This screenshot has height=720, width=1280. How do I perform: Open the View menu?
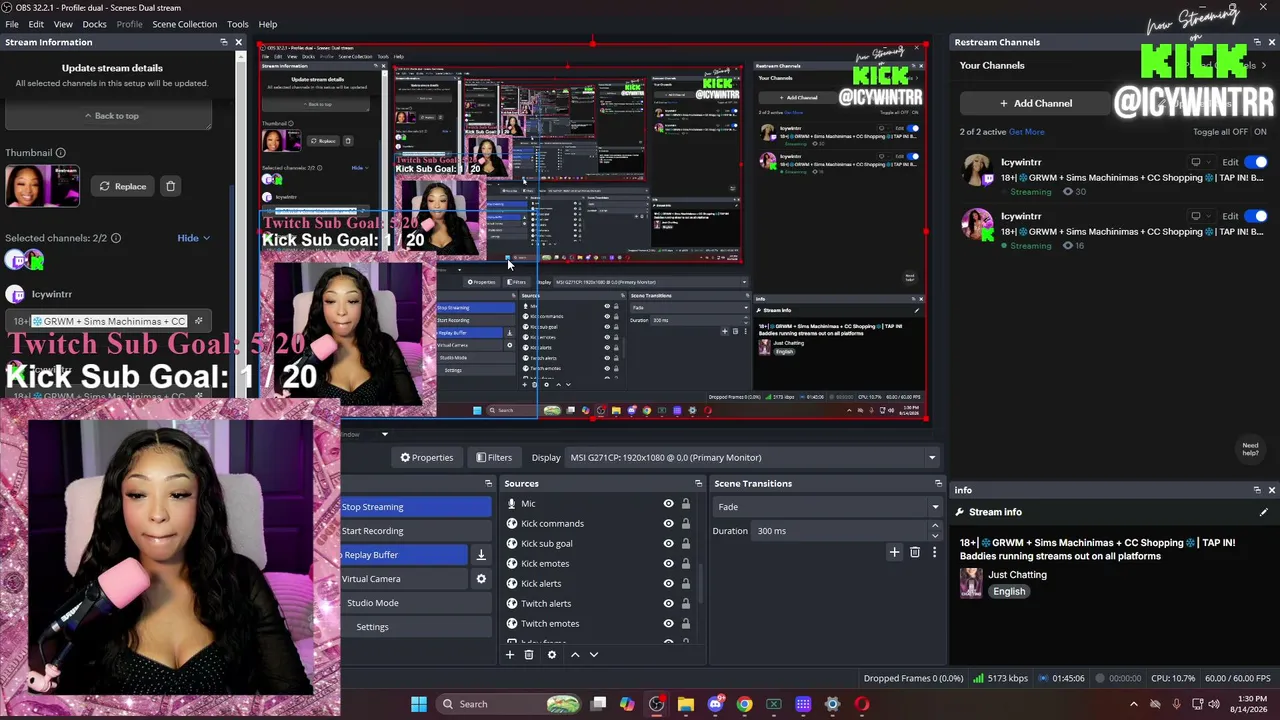(63, 24)
